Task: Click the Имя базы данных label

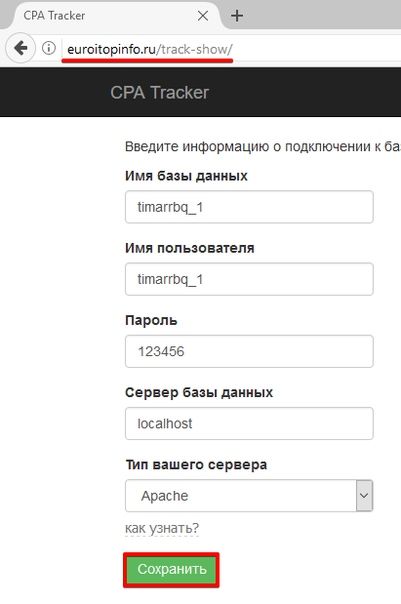Action: click(186, 176)
